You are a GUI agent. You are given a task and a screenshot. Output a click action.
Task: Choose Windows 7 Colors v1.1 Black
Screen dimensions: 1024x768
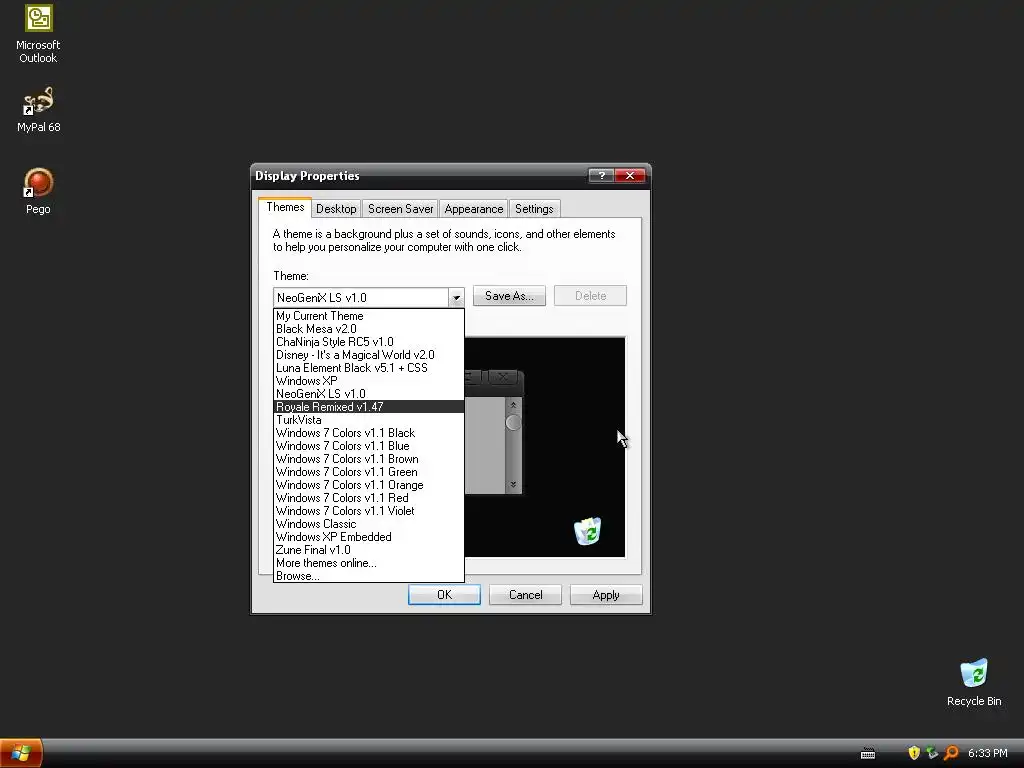[368, 433]
